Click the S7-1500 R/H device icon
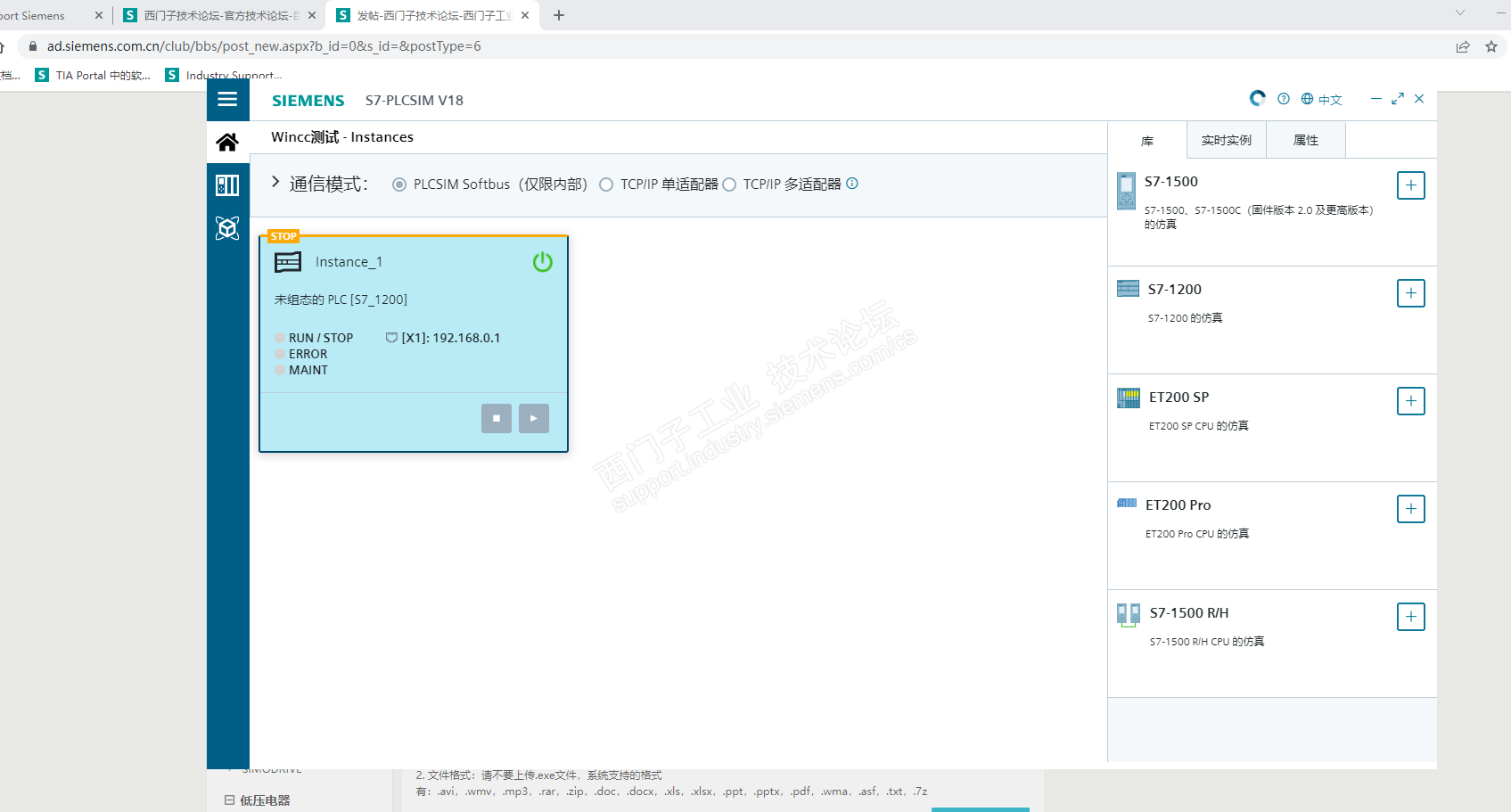1511x812 pixels. click(x=1129, y=614)
